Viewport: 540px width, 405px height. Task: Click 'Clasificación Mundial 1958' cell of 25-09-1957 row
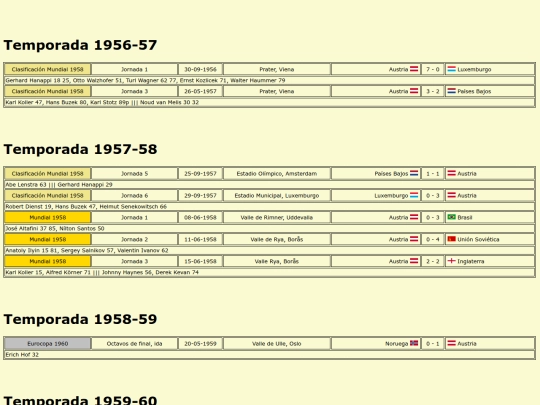click(x=48, y=174)
